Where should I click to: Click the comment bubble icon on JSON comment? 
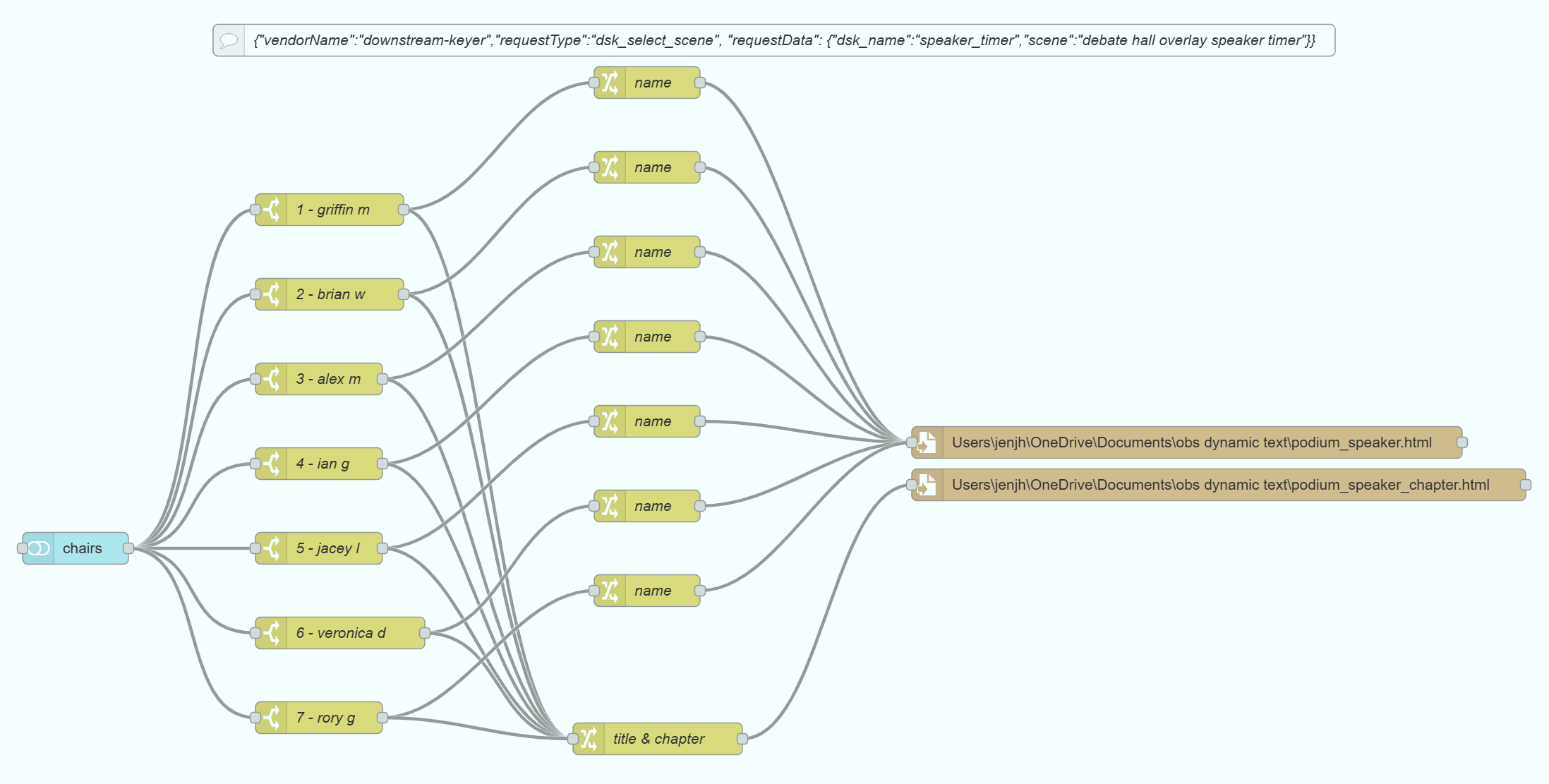[x=229, y=40]
